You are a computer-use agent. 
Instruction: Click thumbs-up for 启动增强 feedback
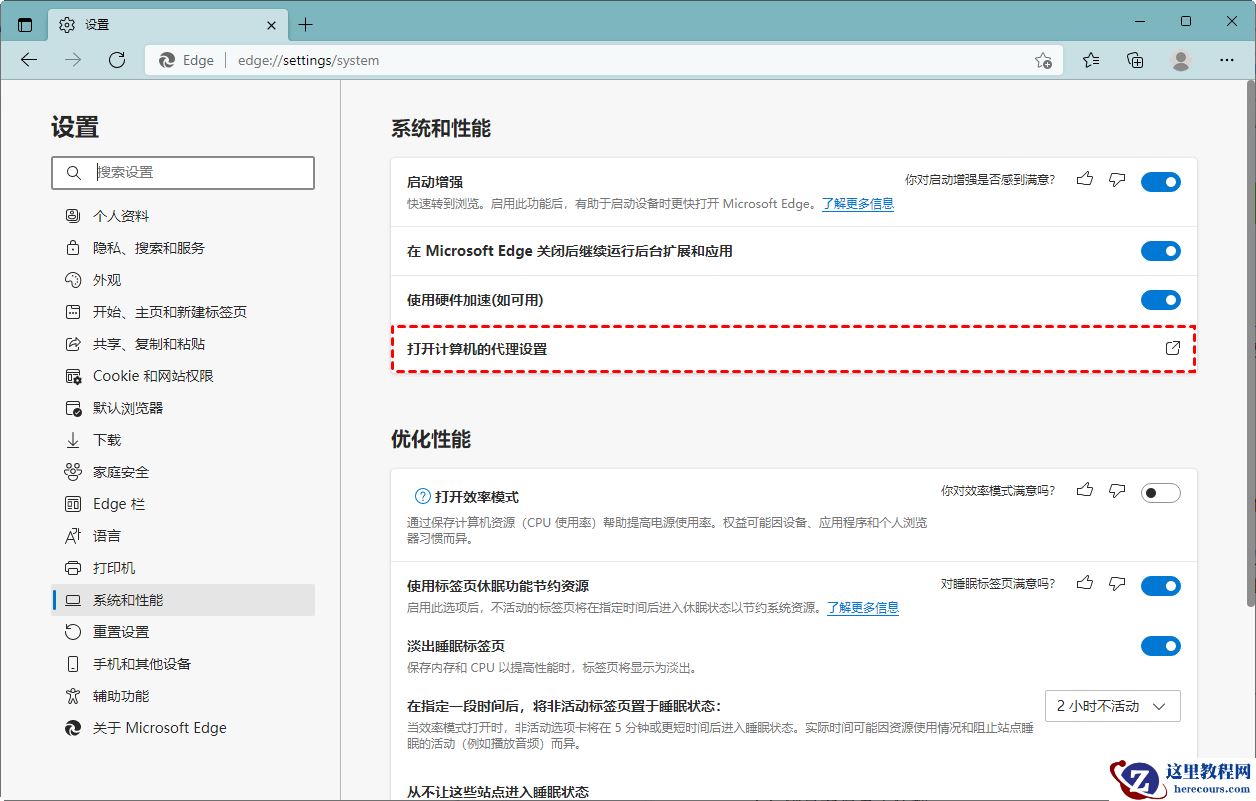pyautogui.click(x=1085, y=179)
